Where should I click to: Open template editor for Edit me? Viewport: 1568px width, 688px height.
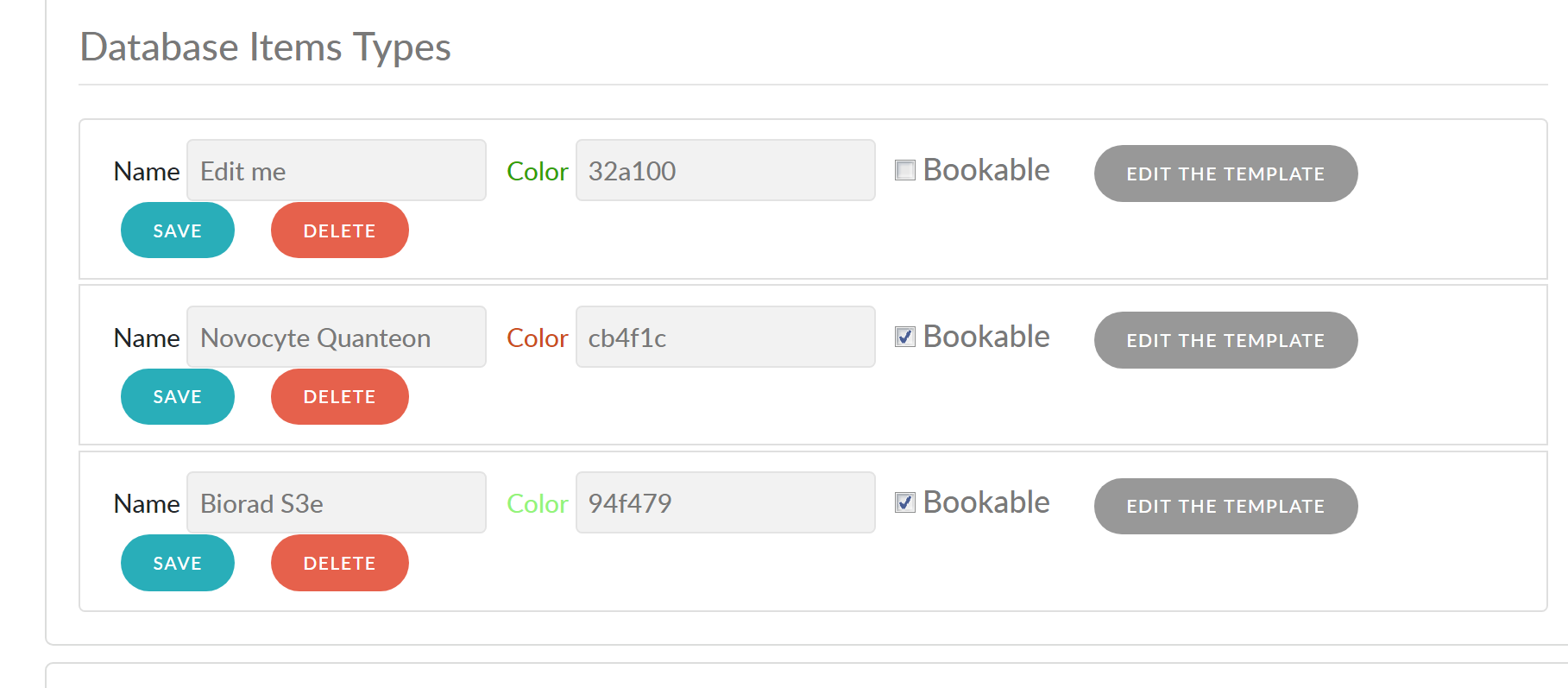[1225, 174]
